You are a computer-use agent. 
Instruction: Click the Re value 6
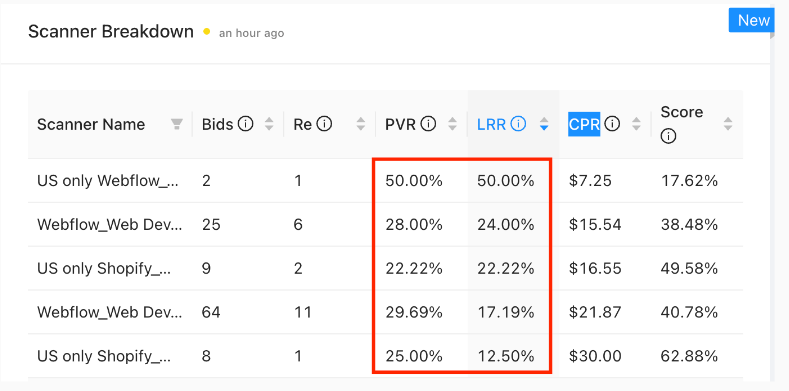(298, 224)
